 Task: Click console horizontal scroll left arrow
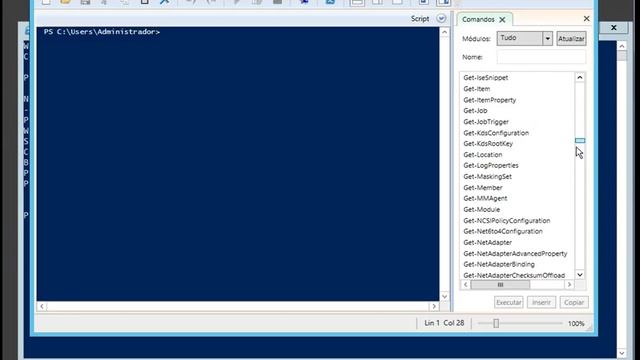(42, 306)
